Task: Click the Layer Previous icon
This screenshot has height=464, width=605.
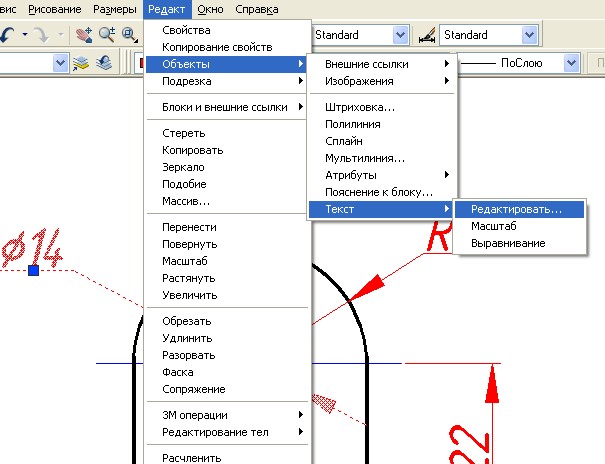Action: (x=104, y=63)
